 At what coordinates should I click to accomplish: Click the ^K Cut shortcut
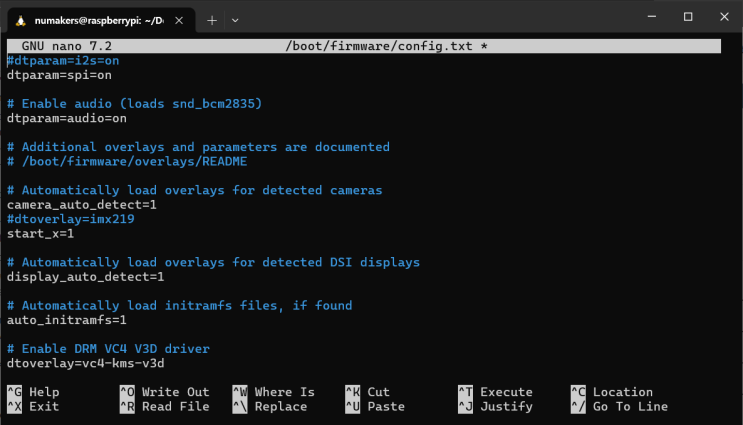pos(367,392)
